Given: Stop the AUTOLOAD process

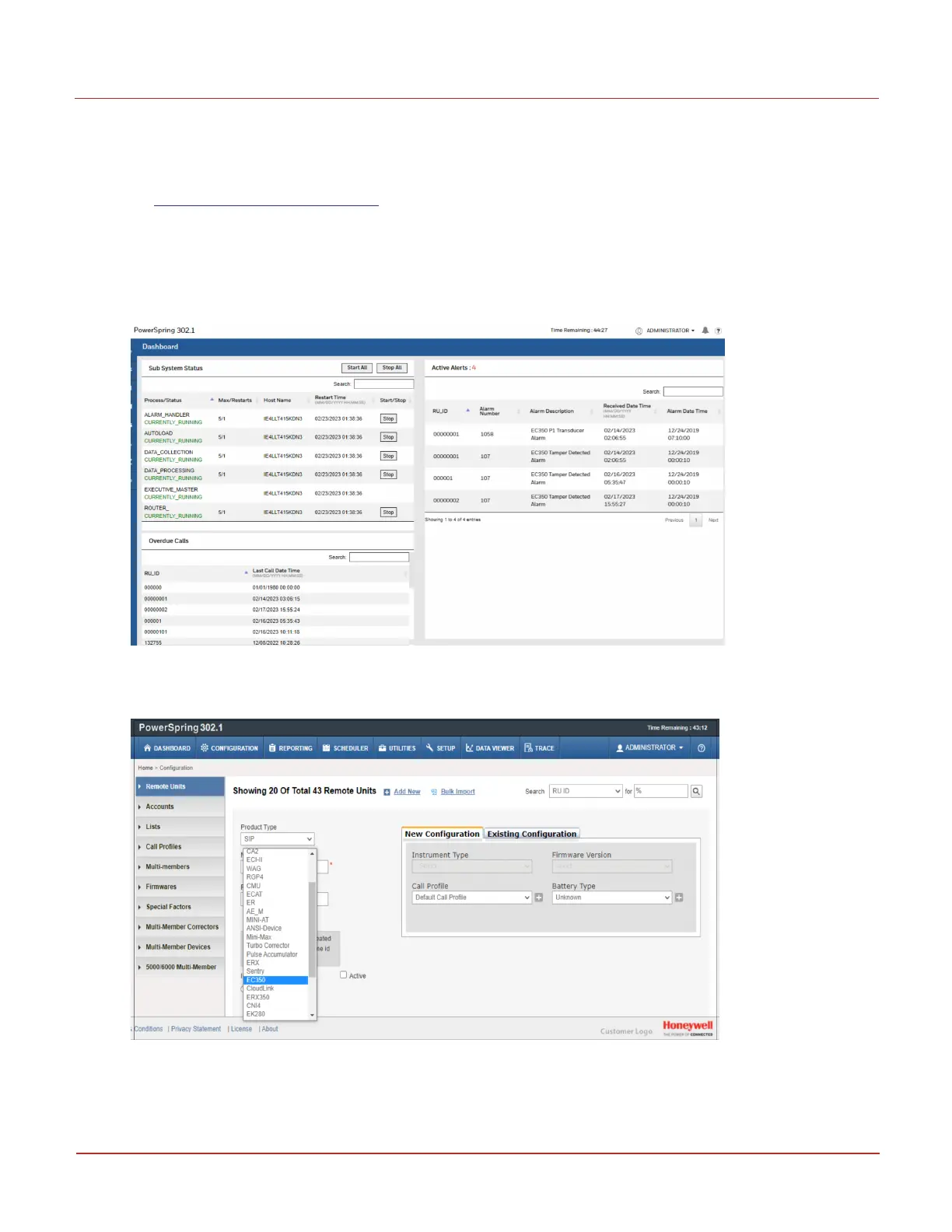Looking at the screenshot, I should tap(388, 437).
